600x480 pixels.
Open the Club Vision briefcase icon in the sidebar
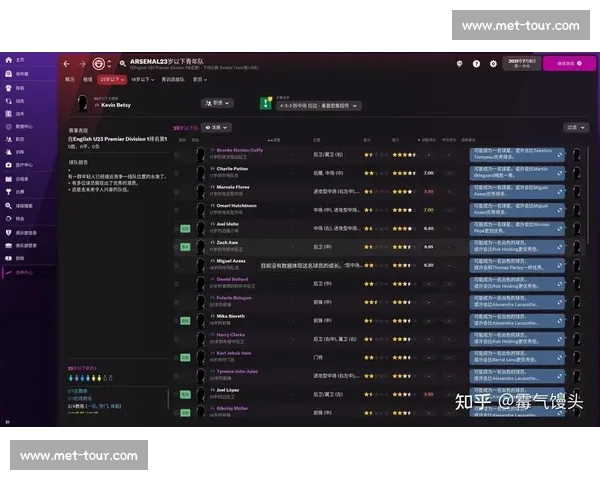[x=8, y=245]
